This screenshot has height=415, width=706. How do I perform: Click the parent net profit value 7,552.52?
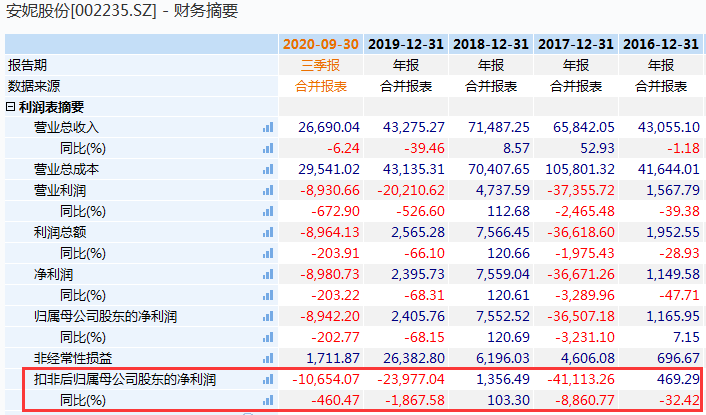[503, 316]
